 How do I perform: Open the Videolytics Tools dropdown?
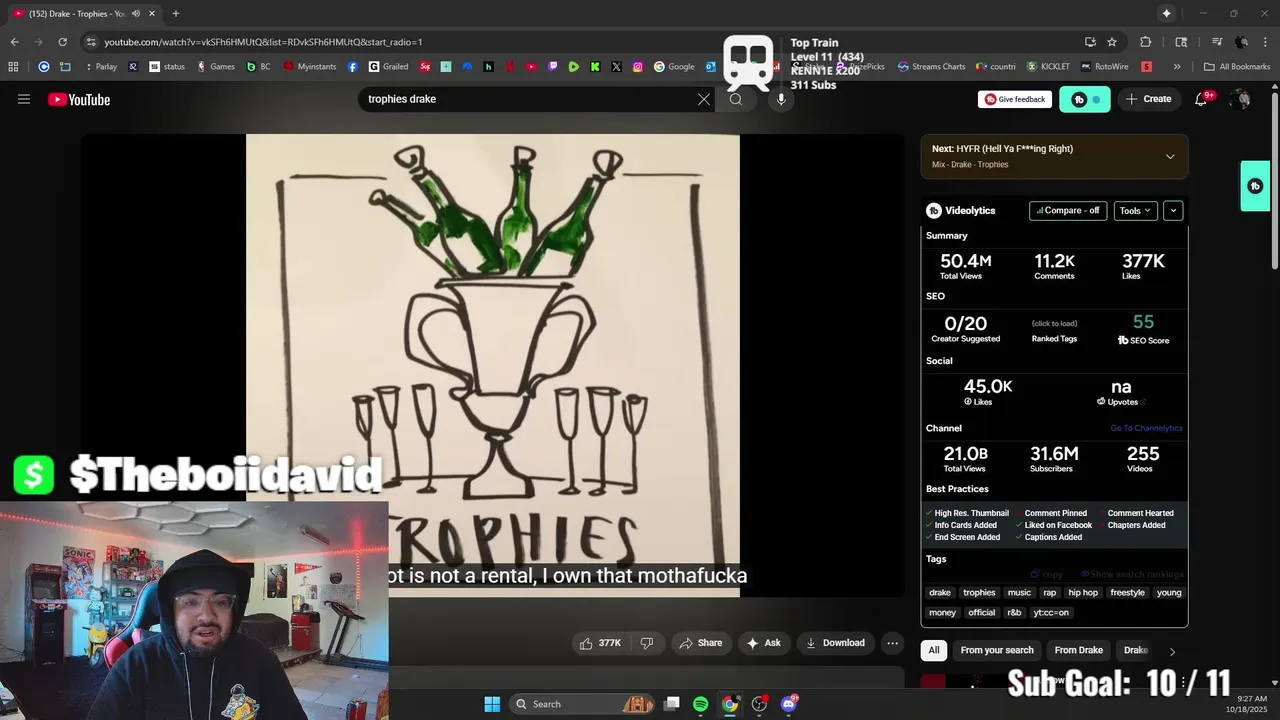[1135, 211]
